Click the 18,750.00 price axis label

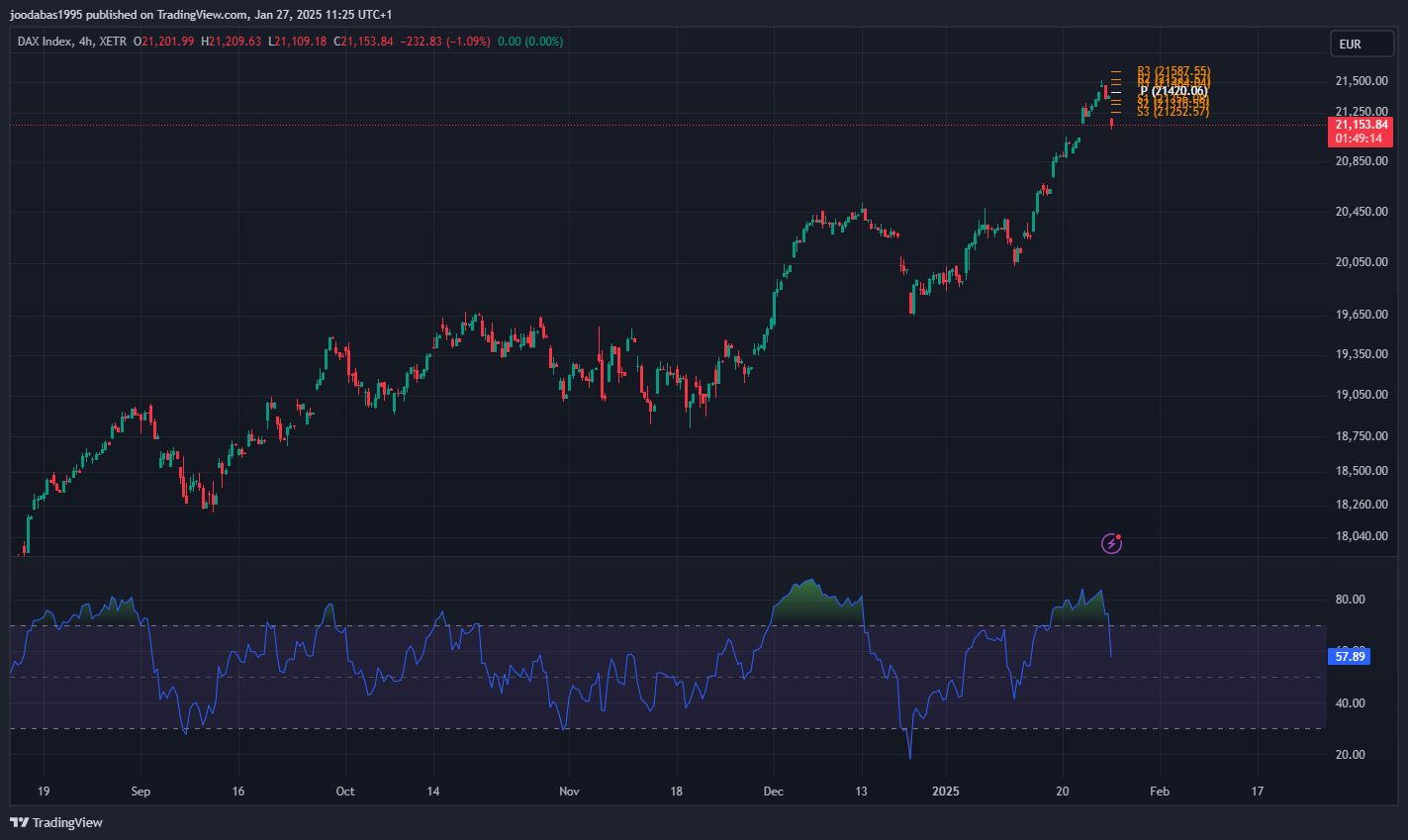pyautogui.click(x=1361, y=436)
